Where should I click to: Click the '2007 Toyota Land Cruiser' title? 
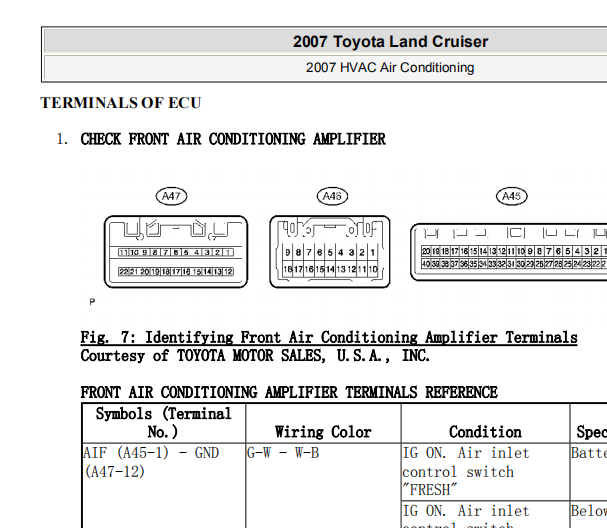tap(390, 42)
